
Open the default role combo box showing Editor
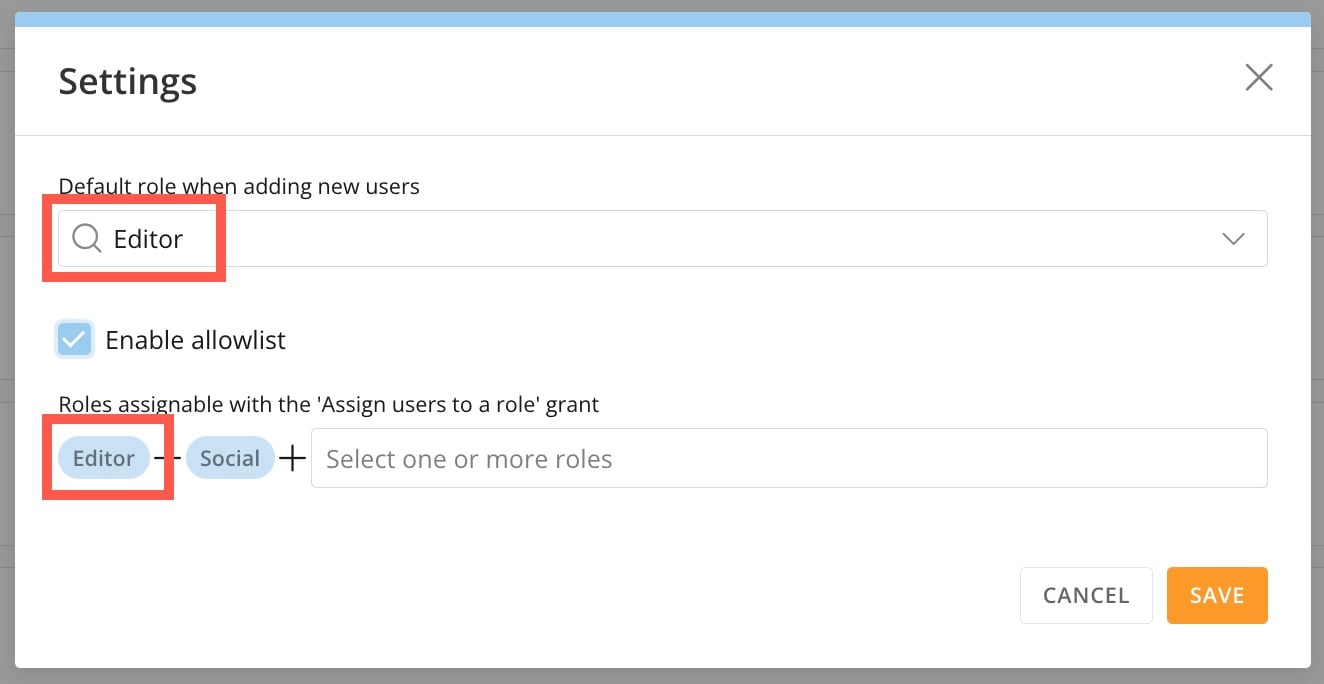[x=662, y=238]
